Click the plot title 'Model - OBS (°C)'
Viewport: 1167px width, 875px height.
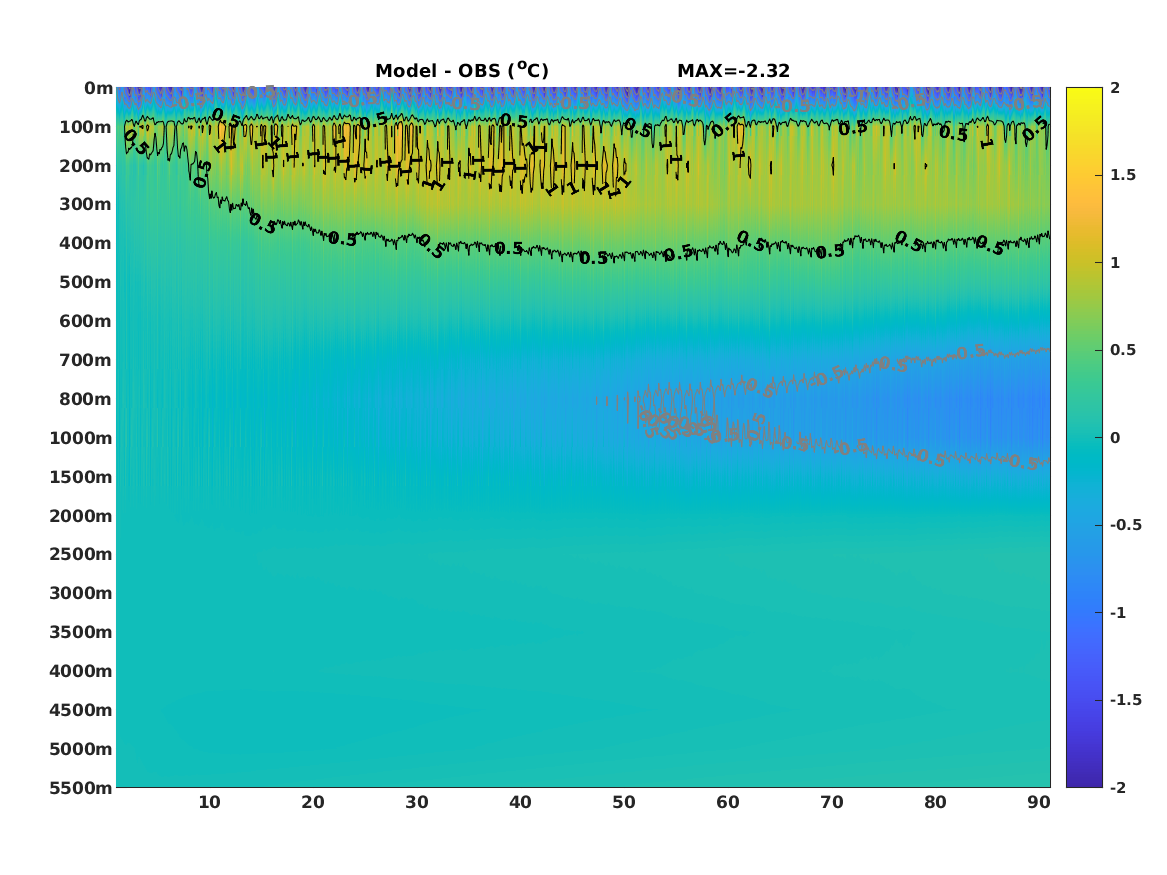tap(461, 71)
